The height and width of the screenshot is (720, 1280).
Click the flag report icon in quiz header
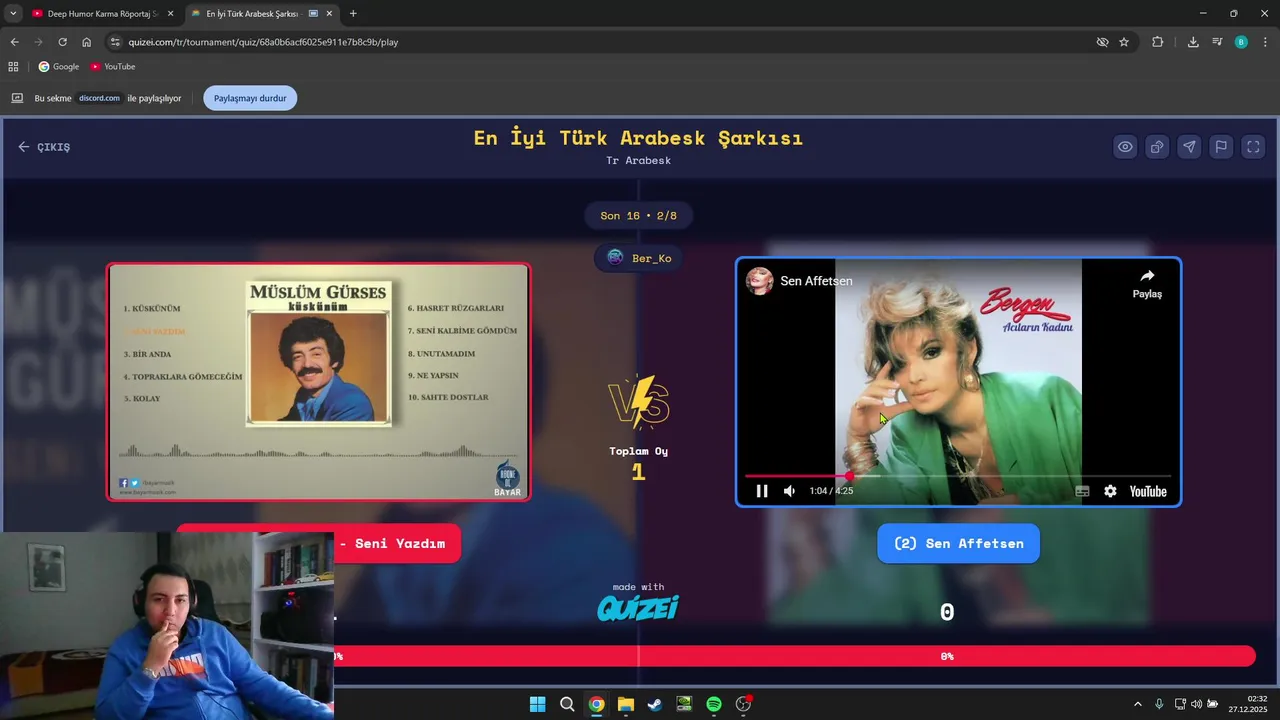coord(1221,147)
